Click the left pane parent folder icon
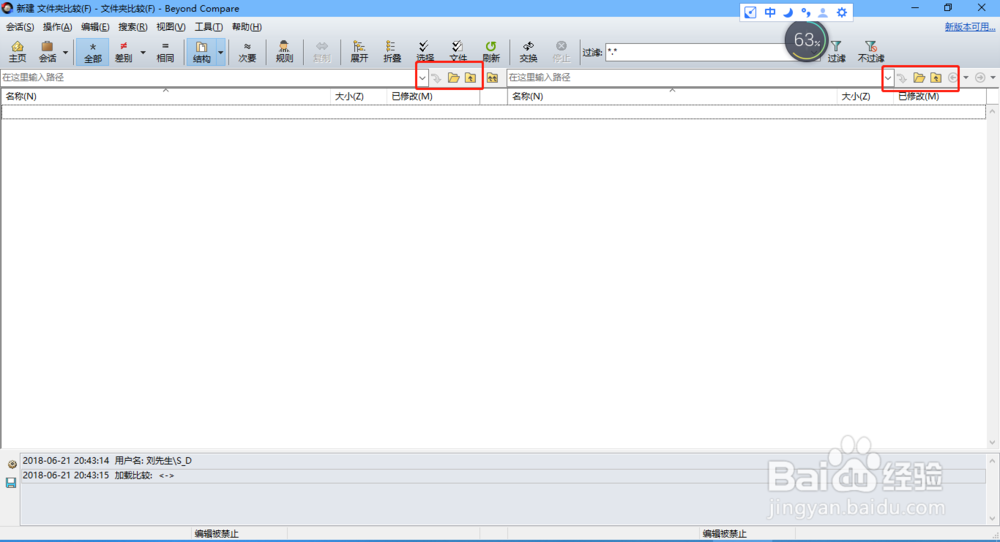The width and height of the screenshot is (1000, 542). [x=470, y=78]
